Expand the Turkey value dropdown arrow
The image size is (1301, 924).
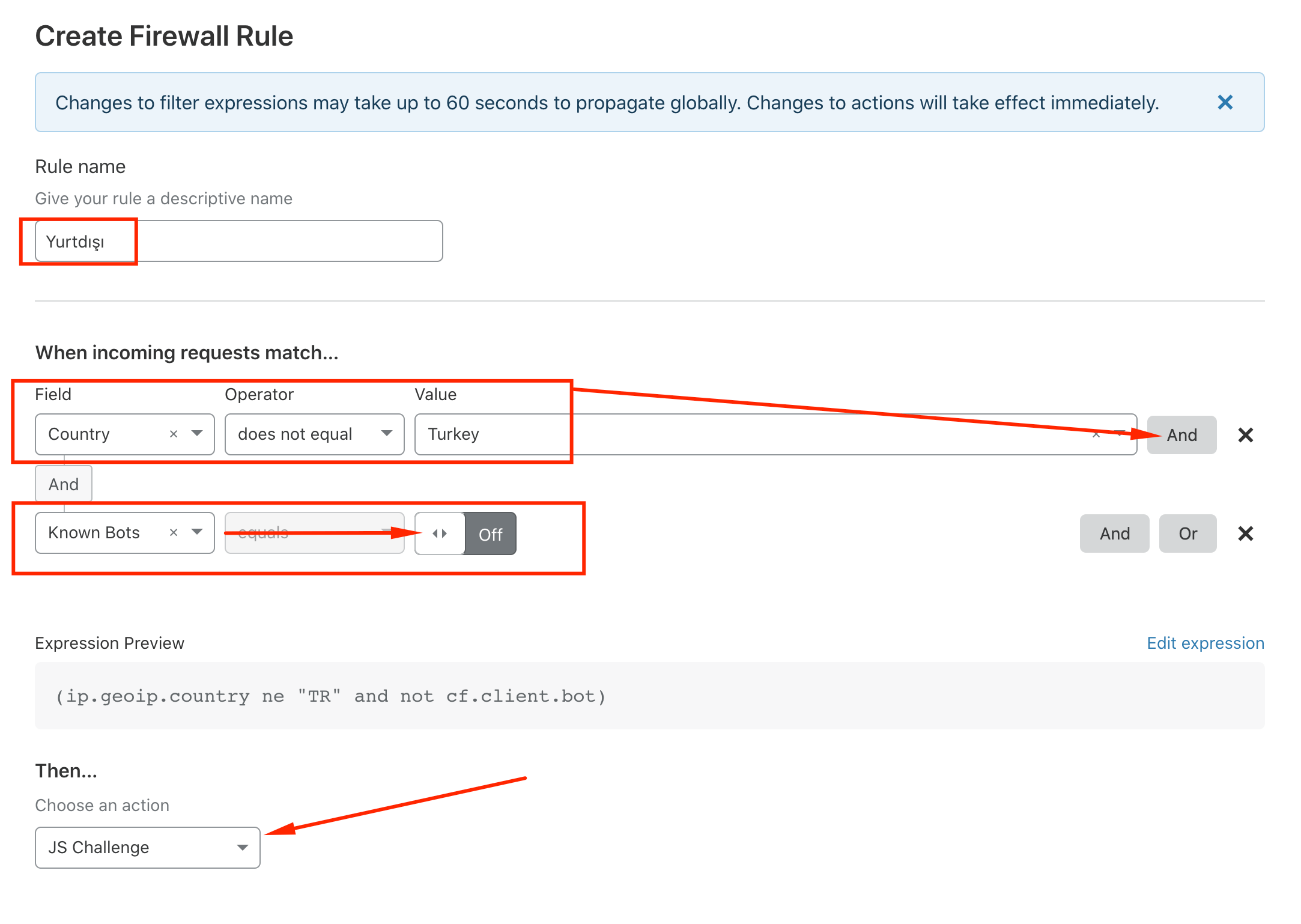click(x=1120, y=433)
